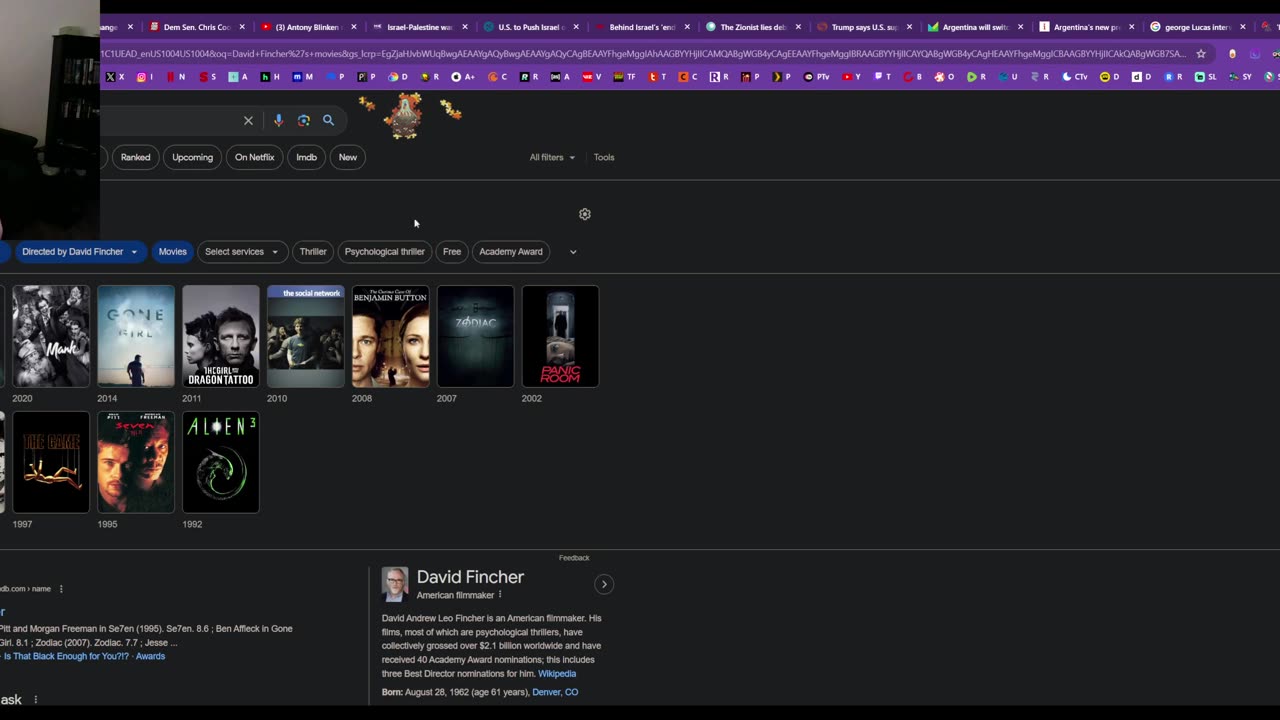Open the TF bookmark

point(624,77)
